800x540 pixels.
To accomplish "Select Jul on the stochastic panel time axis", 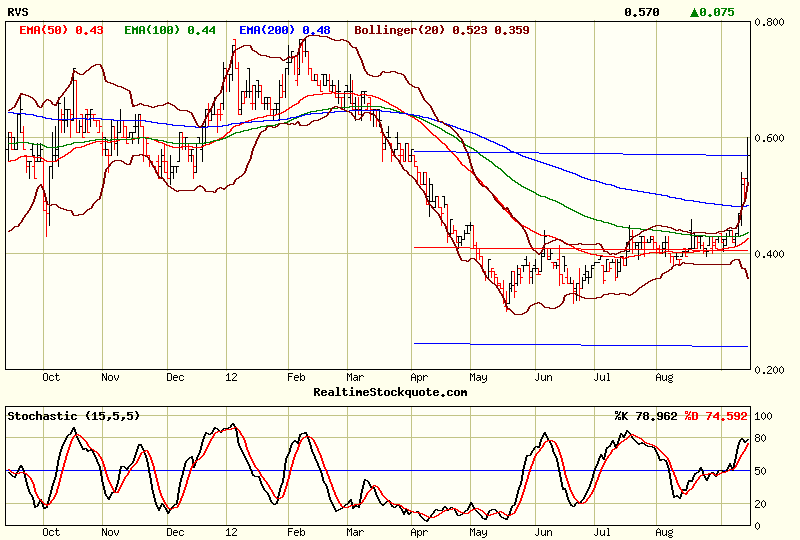I will 603,534.
